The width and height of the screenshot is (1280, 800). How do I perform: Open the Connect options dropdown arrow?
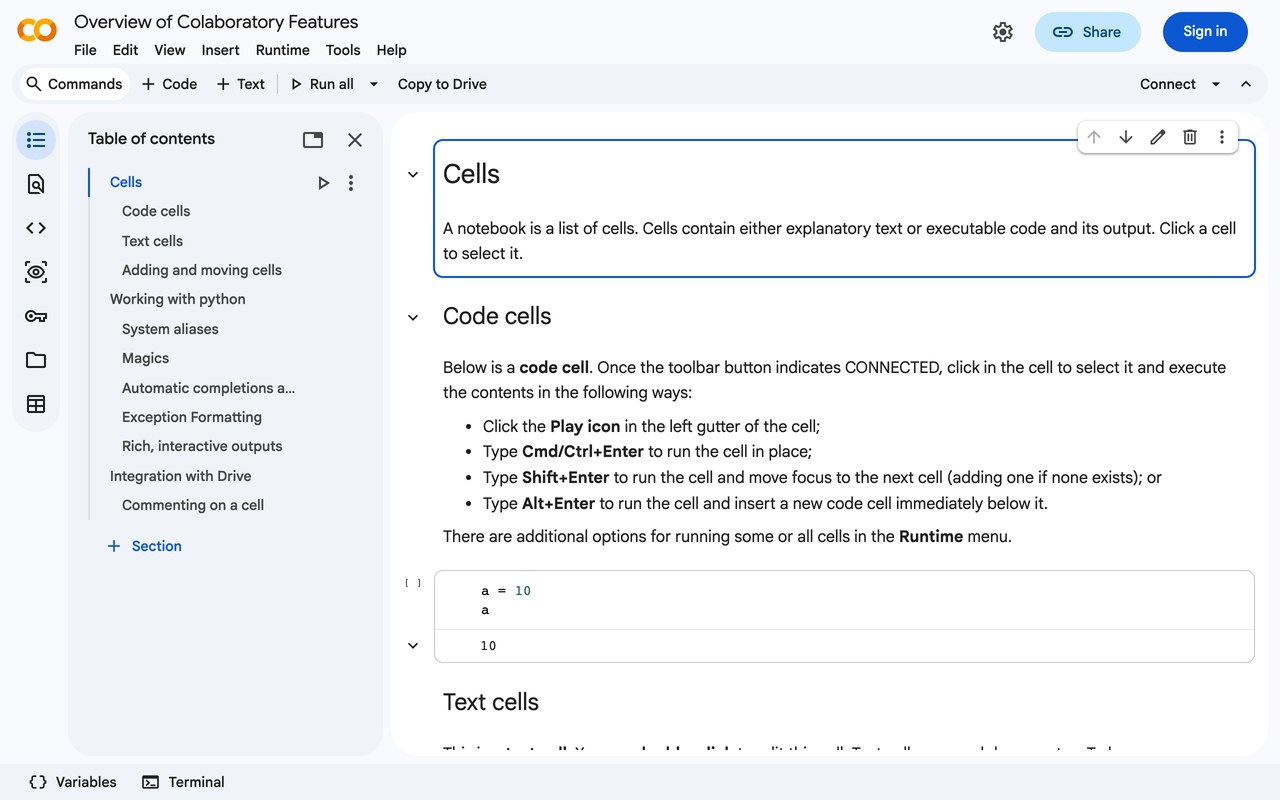tap(1216, 84)
